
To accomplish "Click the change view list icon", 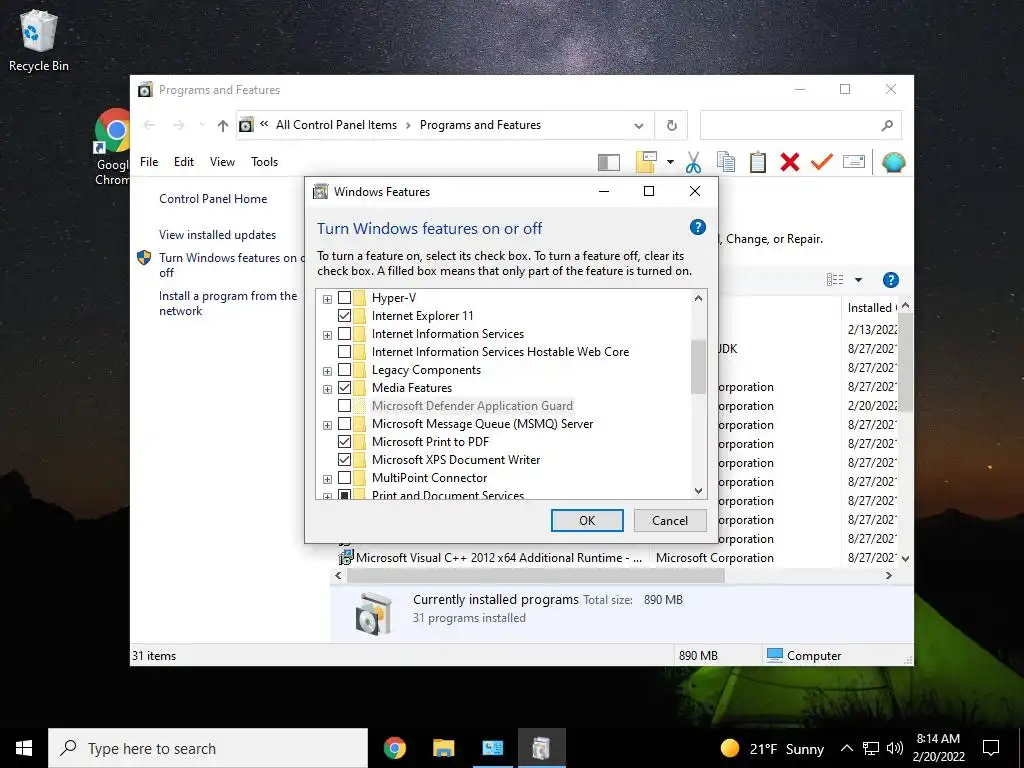I will click(835, 280).
